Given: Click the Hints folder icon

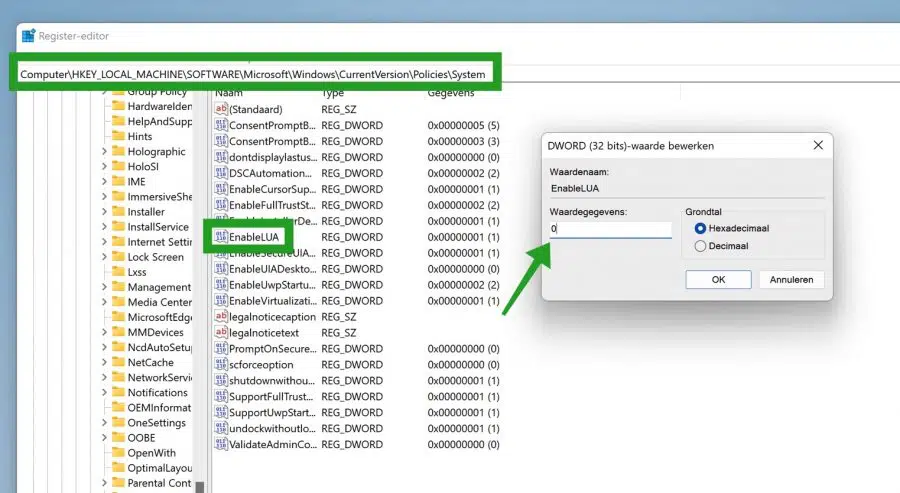Looking at the screenshot, I should (118, 136).
